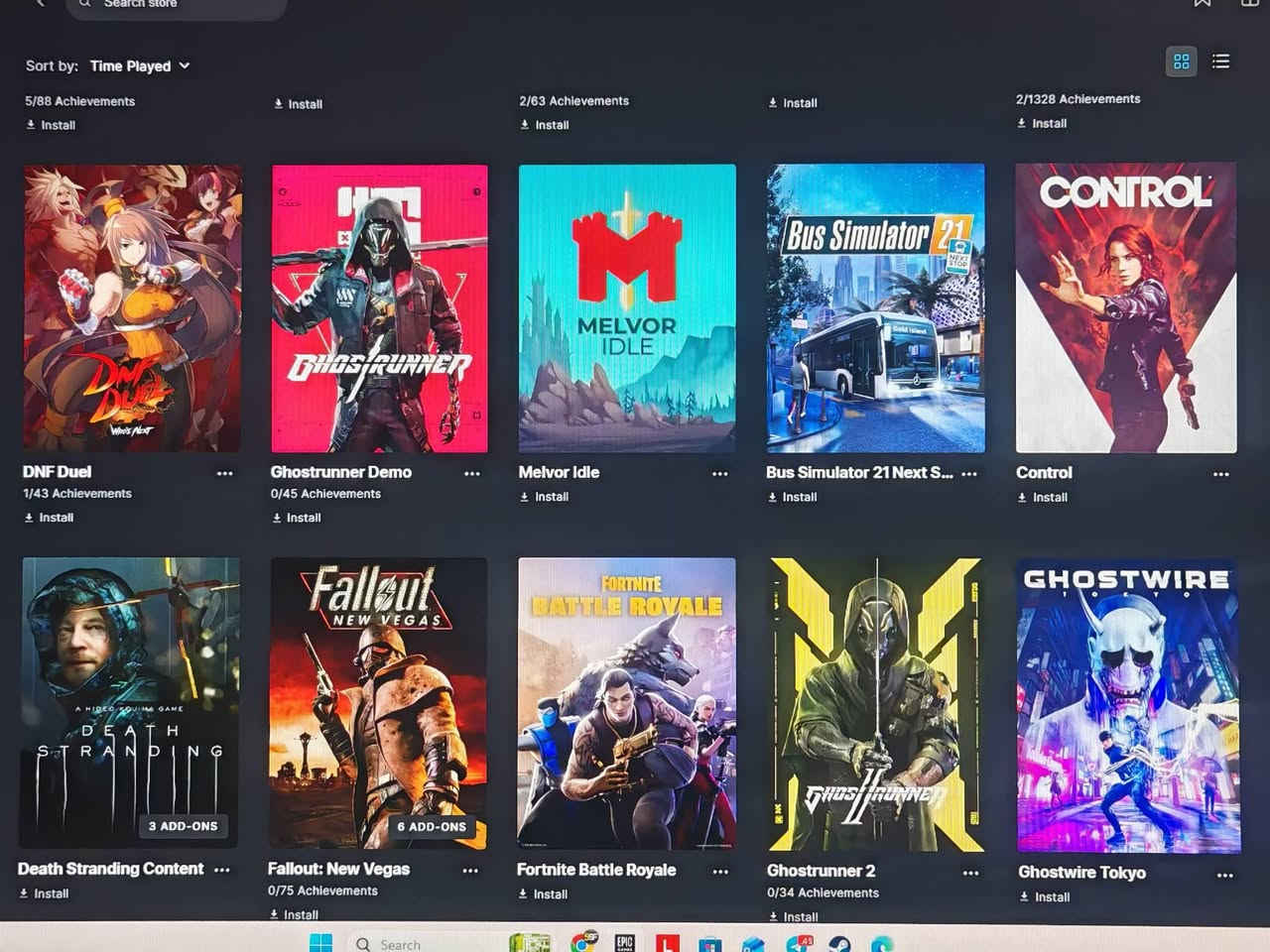1270x952 pixels.
Task: Click the Melvor Idle title
Action: click(559, 472)
